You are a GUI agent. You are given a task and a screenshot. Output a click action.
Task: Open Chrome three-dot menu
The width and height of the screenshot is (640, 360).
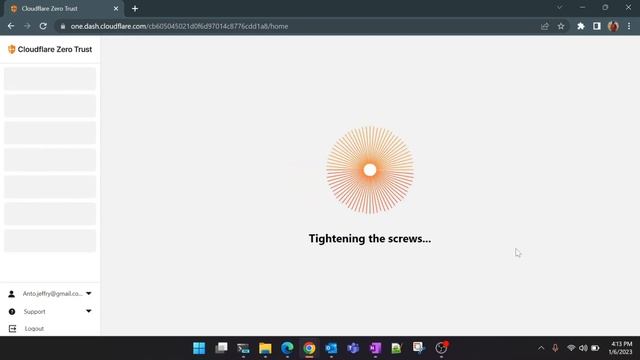[629, 26]
